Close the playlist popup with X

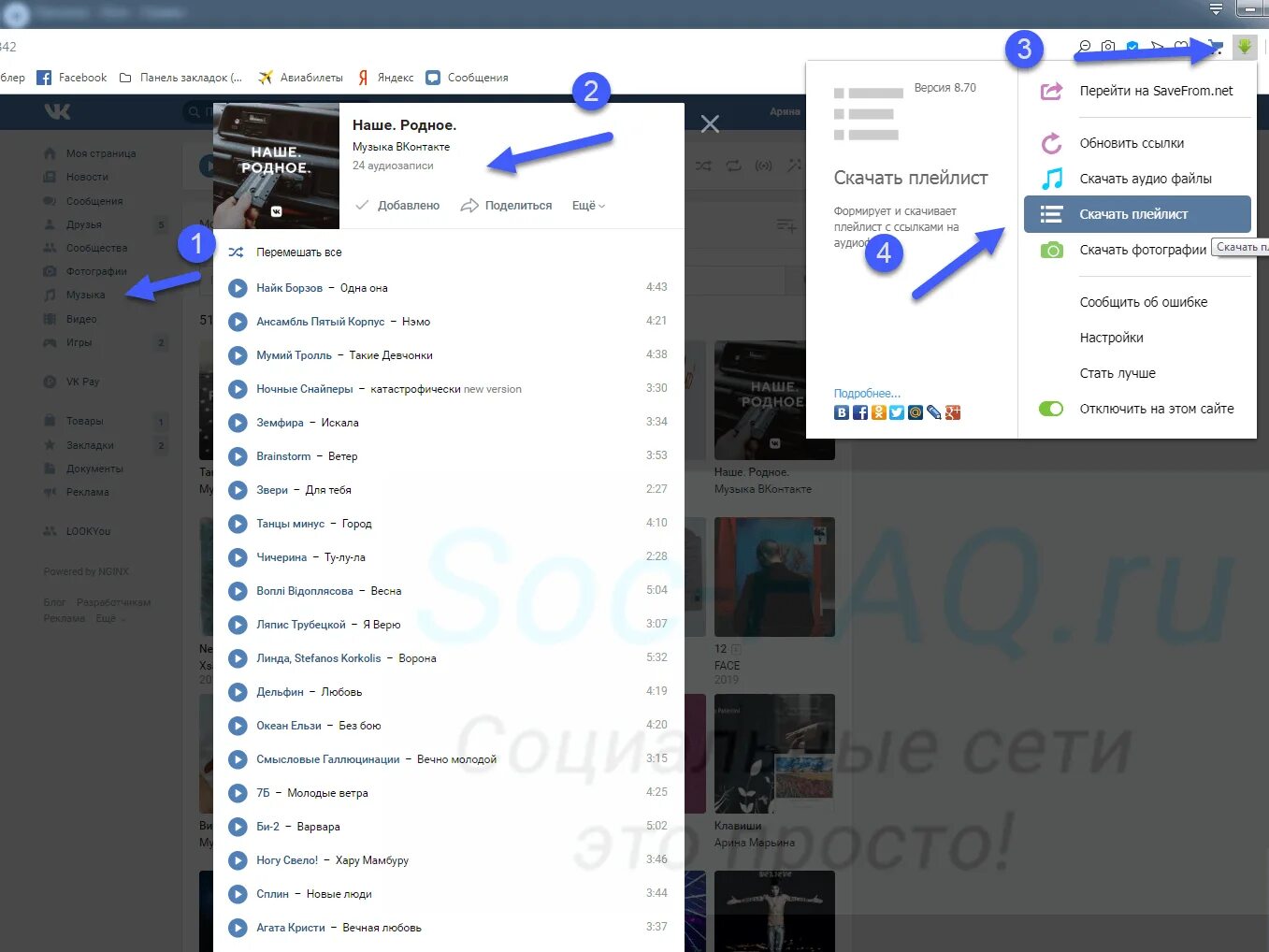[x=710, y=123]
